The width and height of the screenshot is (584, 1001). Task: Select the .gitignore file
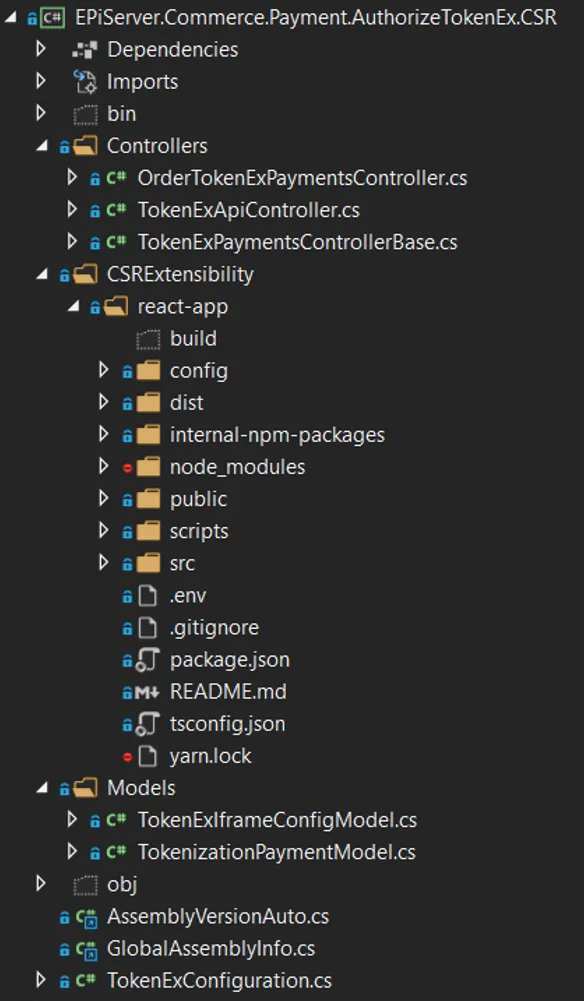coord(214,628)
